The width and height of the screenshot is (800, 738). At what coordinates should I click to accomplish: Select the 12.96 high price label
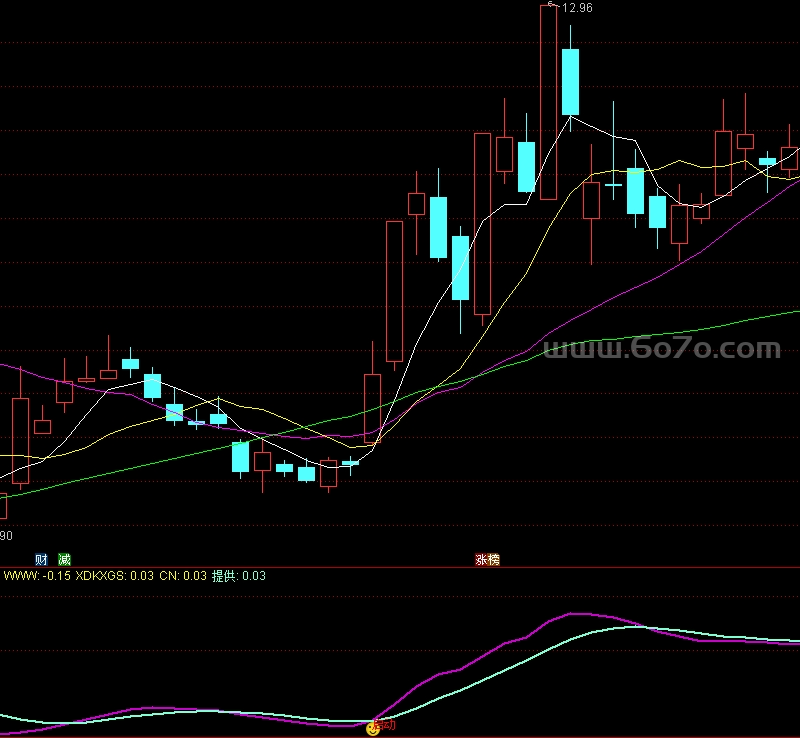coord(577,8)
